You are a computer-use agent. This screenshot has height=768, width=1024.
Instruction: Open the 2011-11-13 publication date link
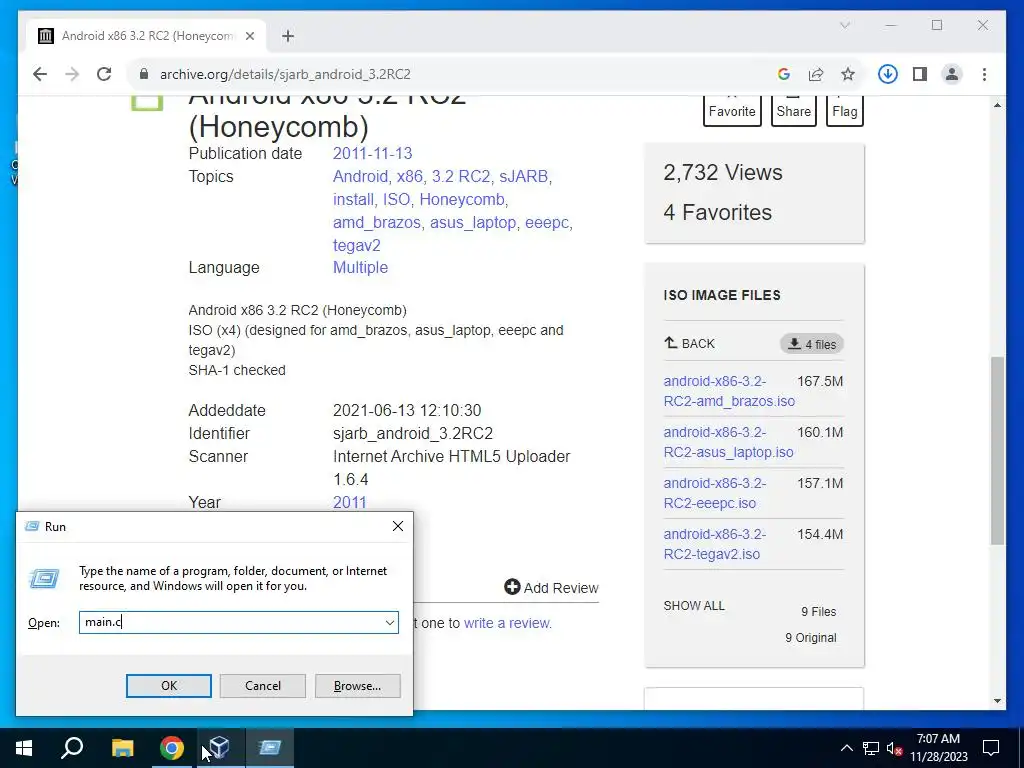372,153
